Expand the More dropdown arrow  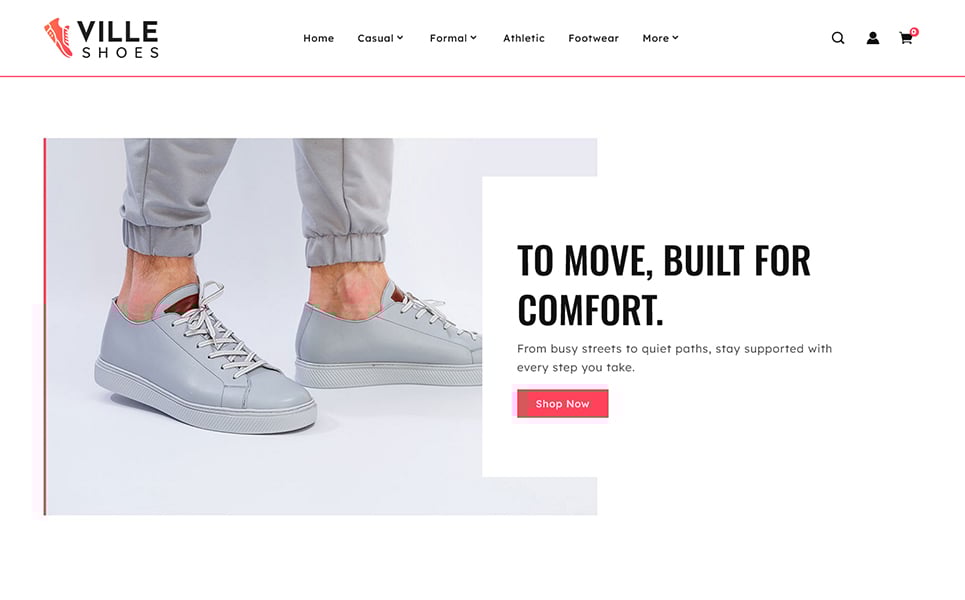coord(675,38)
